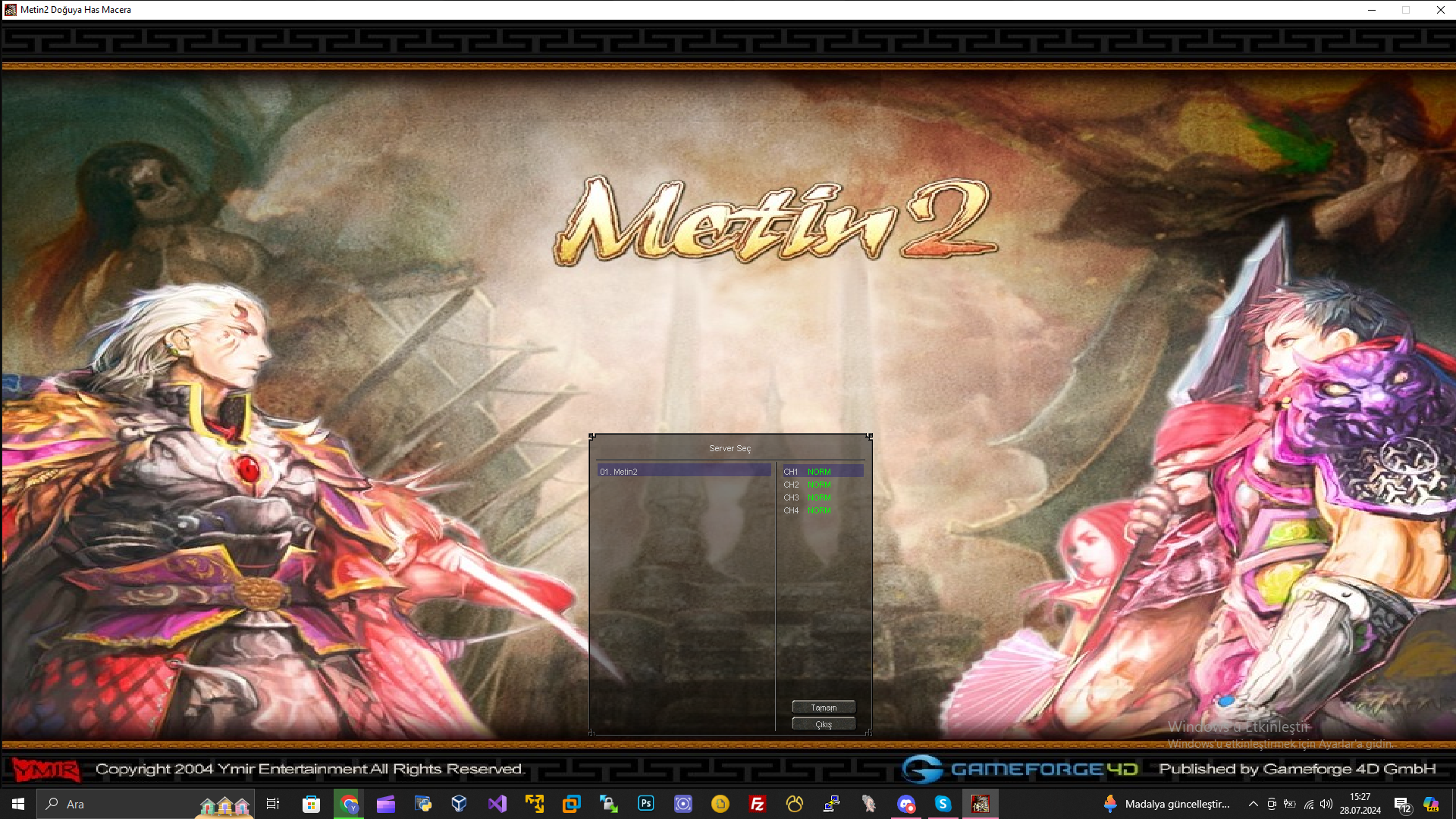Open the network Wi-Fi icon in the system tray

pos(1309,804)
